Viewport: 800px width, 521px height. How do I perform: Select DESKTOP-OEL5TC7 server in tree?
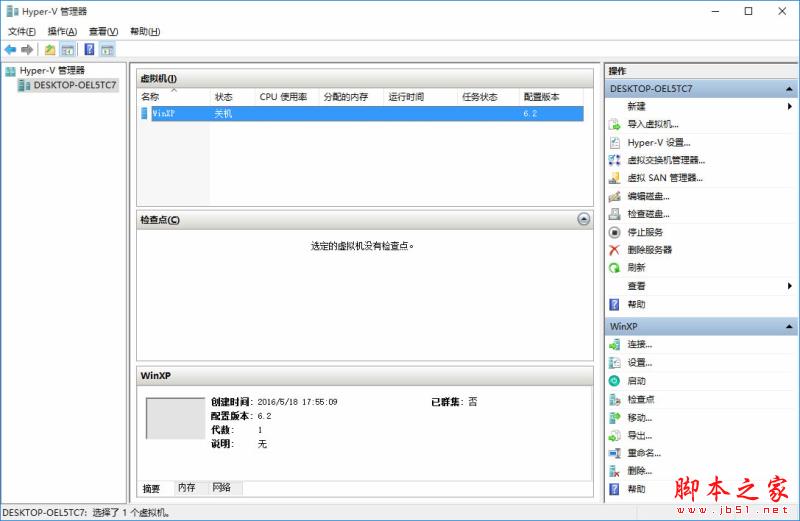point(74,85)
